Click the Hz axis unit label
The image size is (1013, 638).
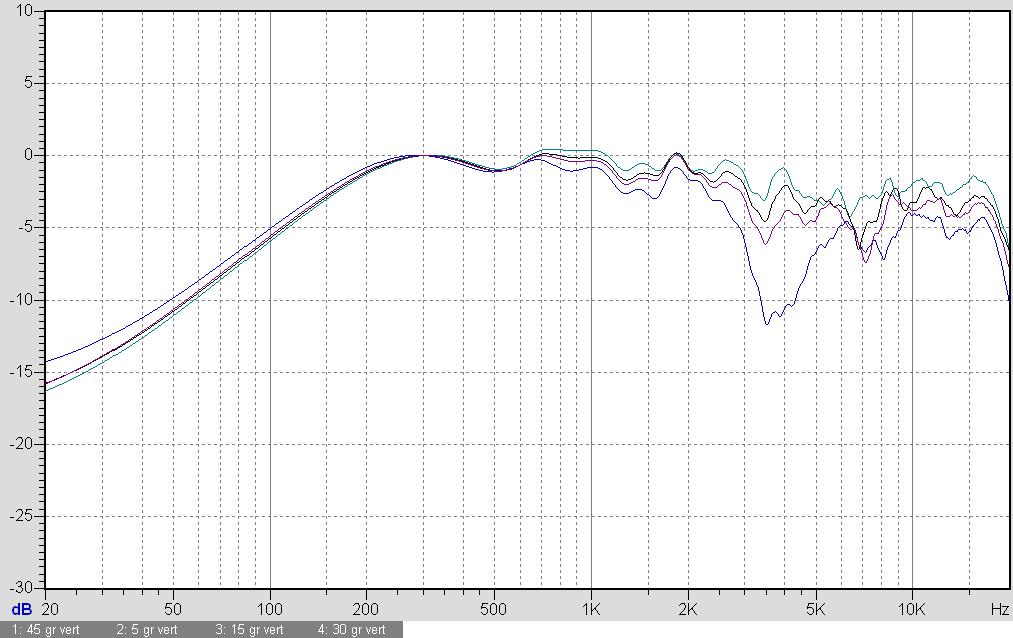[999, 609]
